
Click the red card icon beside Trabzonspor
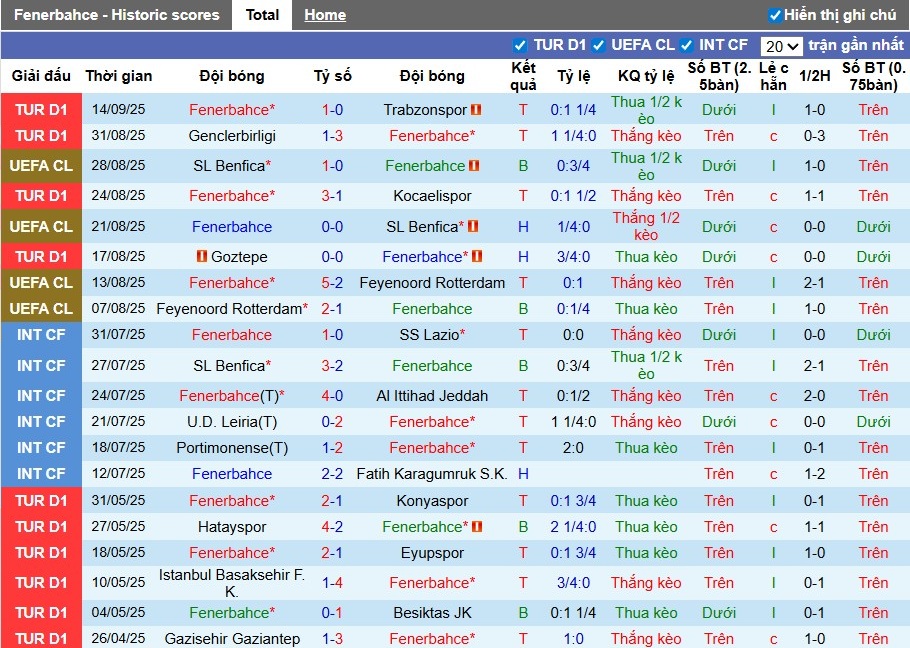(477, 110)
